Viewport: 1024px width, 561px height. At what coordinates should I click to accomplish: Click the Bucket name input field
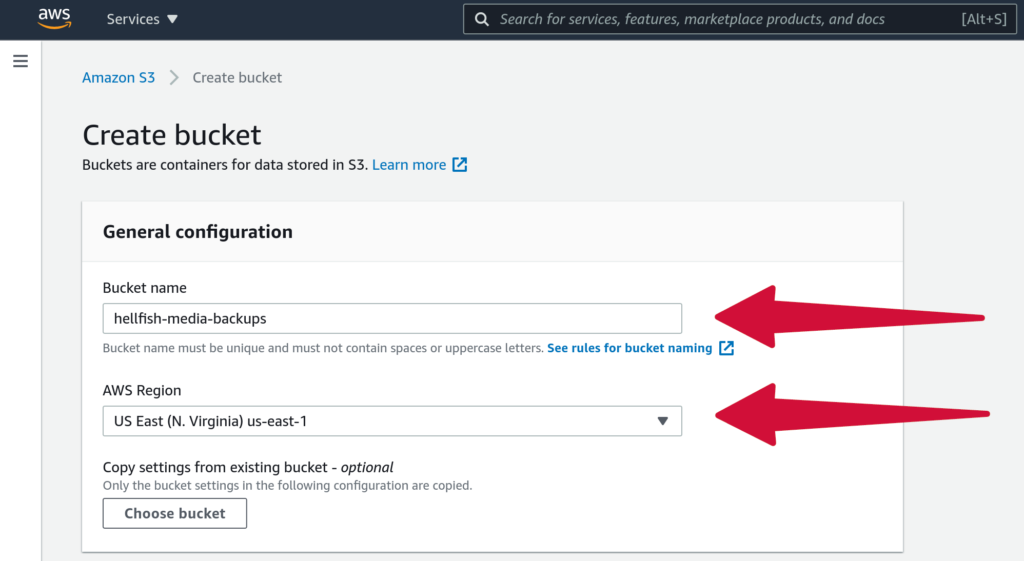[x=392, y=319]
